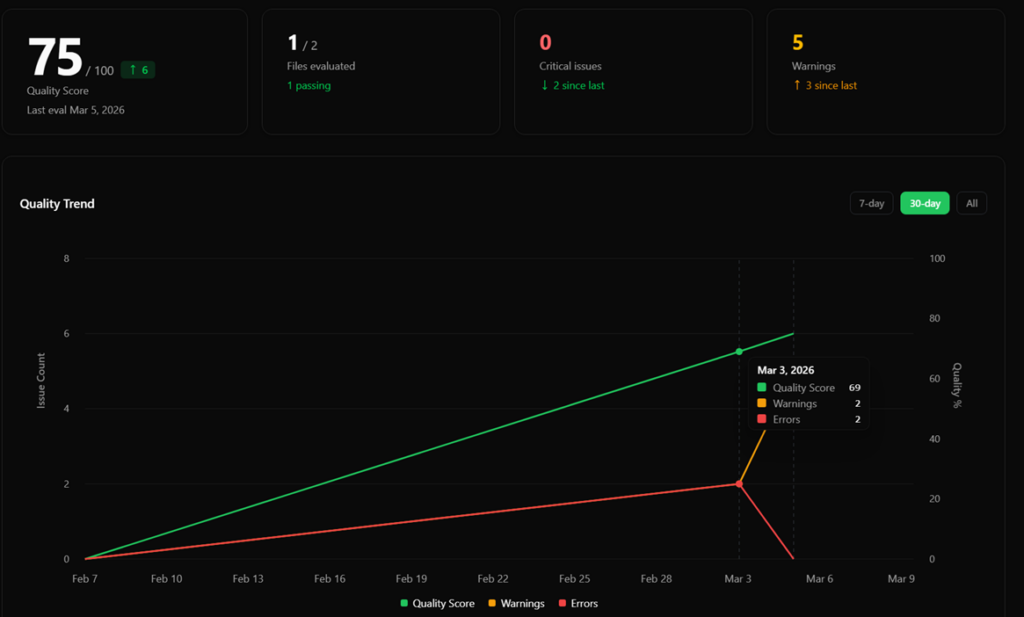
Task: Toggle the Quality Score series in the bottom legend
Action: click(437, 603)
